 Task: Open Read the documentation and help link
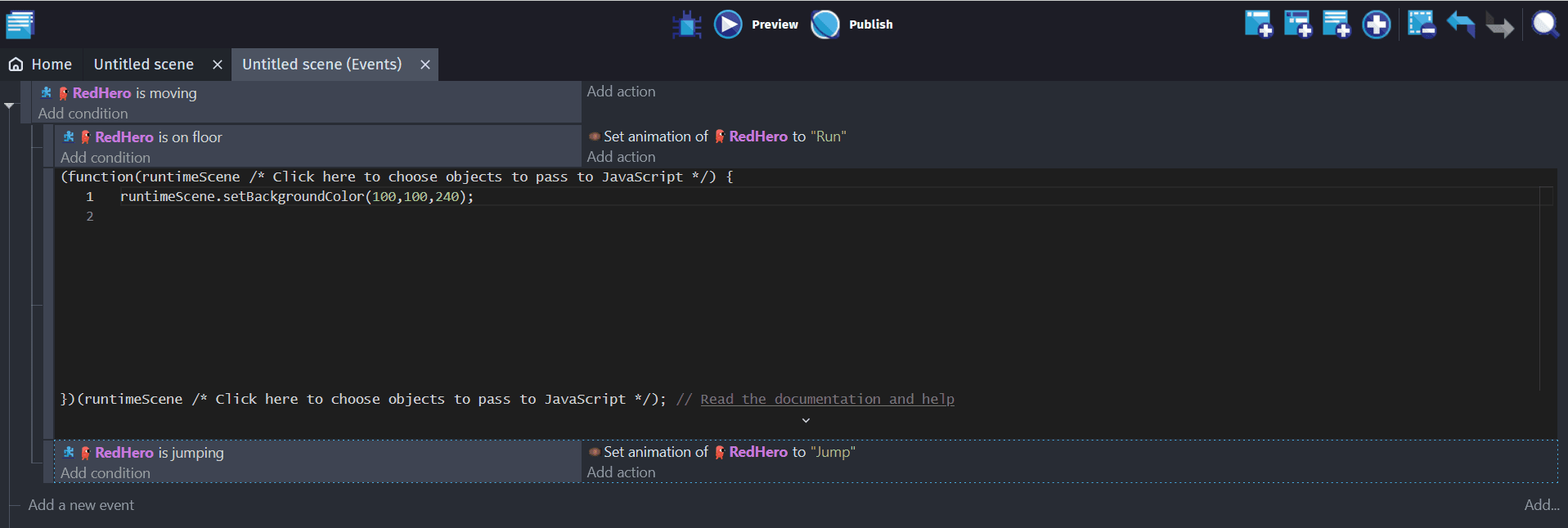coord(827,399)
